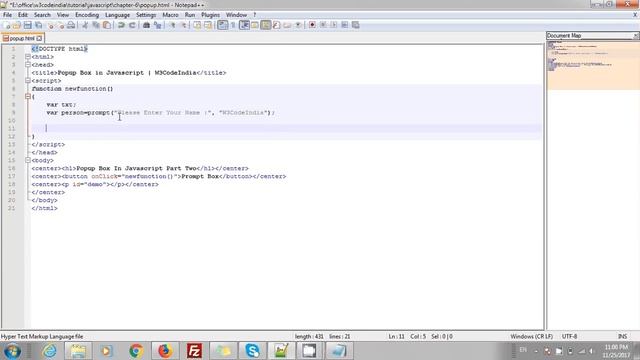Open Skype from the taskbar
The height and width of the screenshot is (360, 640).
pos(252,351)
